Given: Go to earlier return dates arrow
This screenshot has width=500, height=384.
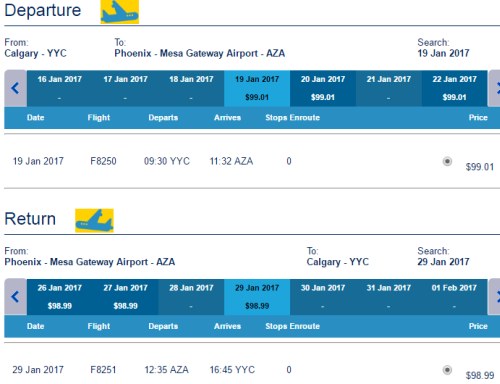Looking at the screenshot, I should tap(15, 297).
